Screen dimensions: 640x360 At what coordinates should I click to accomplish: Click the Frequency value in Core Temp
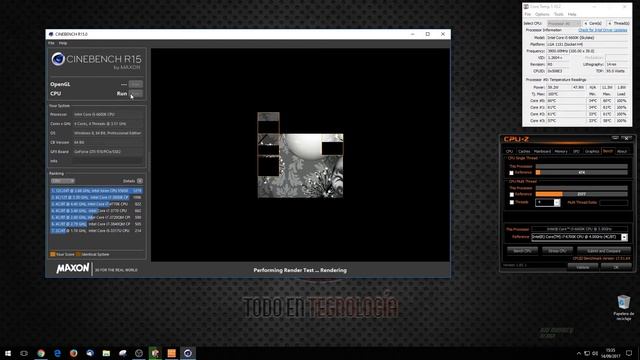(587, 51)
